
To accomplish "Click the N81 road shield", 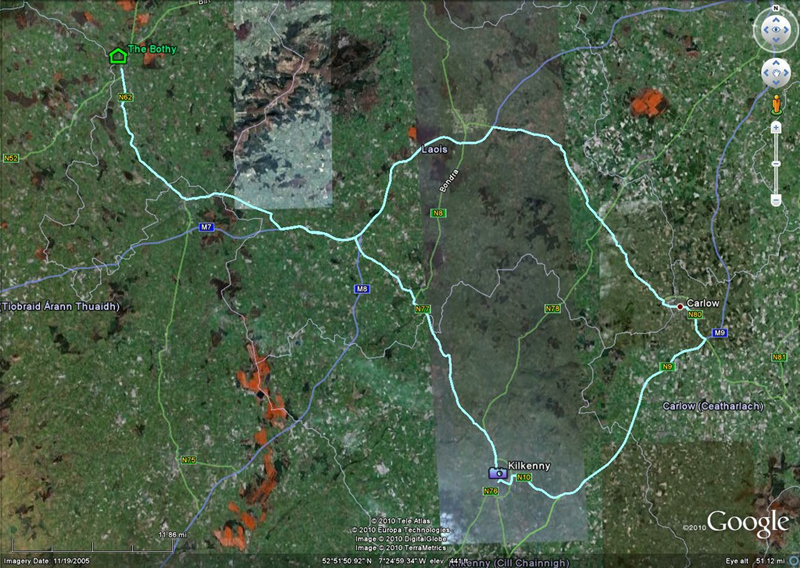I will (779, 357).
